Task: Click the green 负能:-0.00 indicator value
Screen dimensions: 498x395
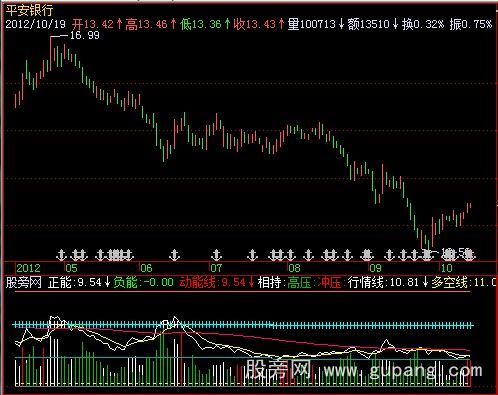Action: [x=144, y=283]
